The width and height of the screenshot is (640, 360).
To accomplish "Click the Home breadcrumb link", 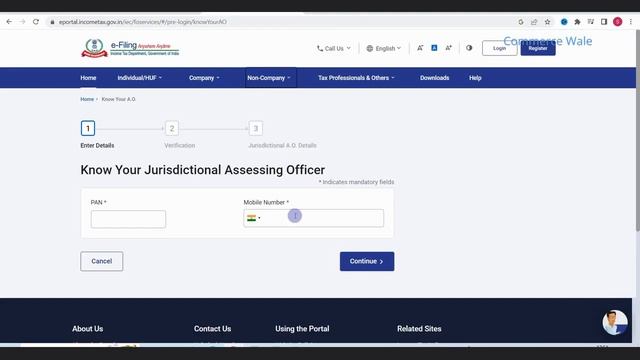I will (x=87, y=99).
